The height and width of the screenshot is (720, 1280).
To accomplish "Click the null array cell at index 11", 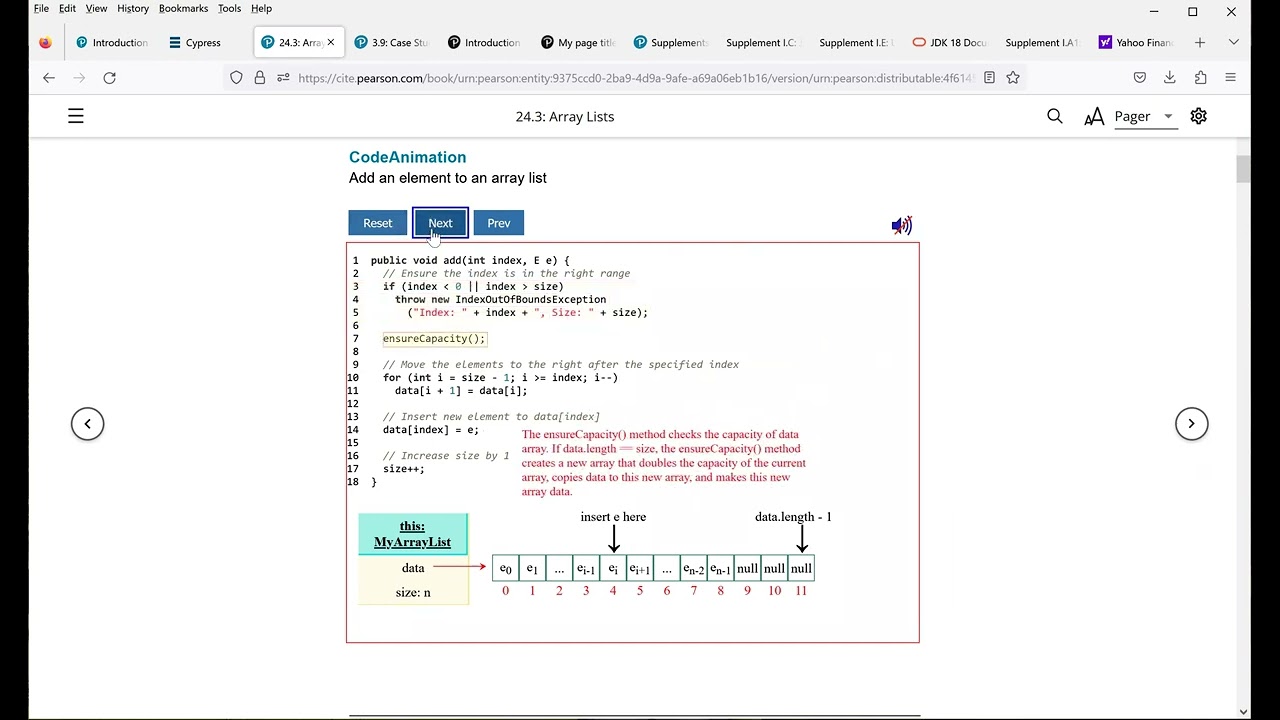I will click(x=801, y=569).
